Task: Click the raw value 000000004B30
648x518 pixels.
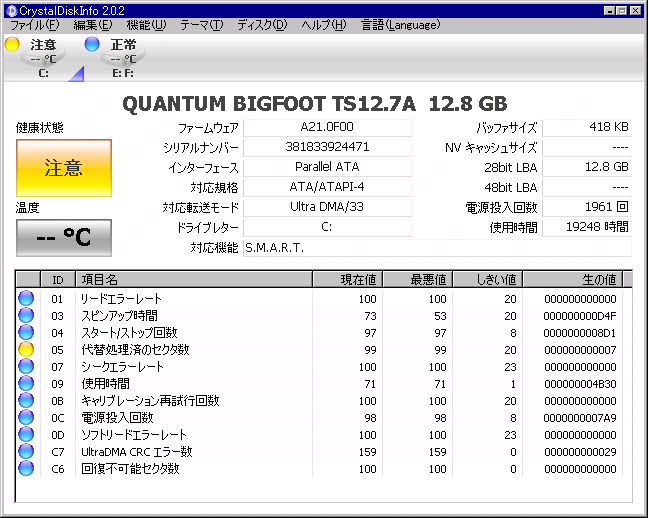Action: point(580,384)
